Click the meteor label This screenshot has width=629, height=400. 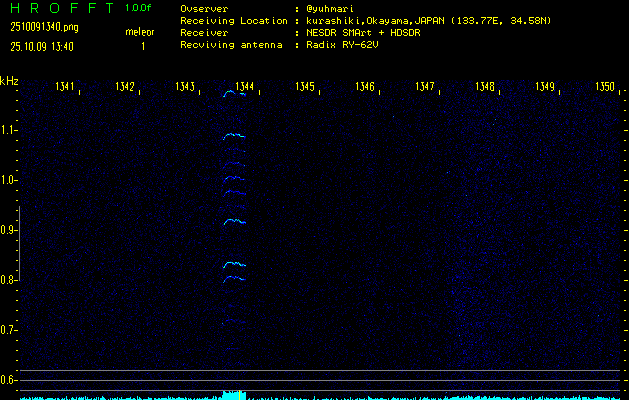point(140,32)
